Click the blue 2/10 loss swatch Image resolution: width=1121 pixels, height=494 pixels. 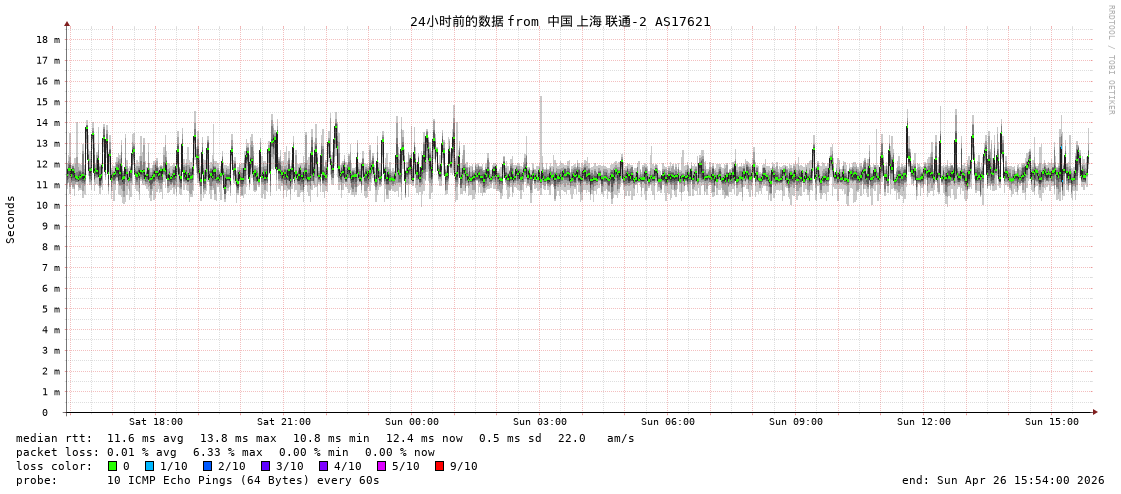207,466
